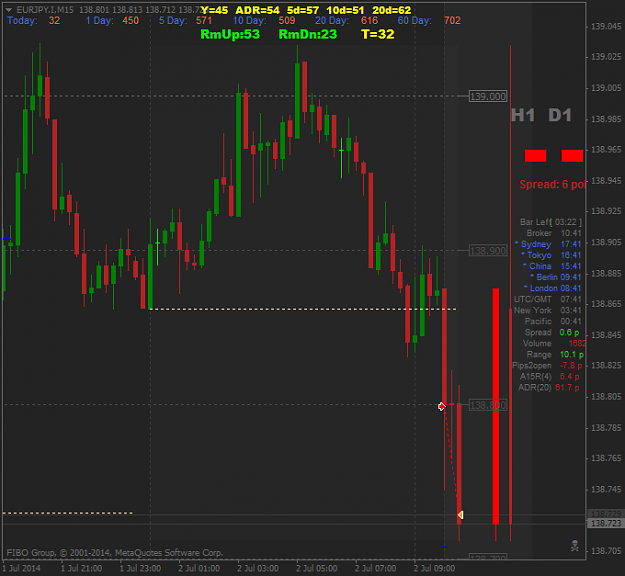Click the 5d=57 indicator label

(303, 10)
